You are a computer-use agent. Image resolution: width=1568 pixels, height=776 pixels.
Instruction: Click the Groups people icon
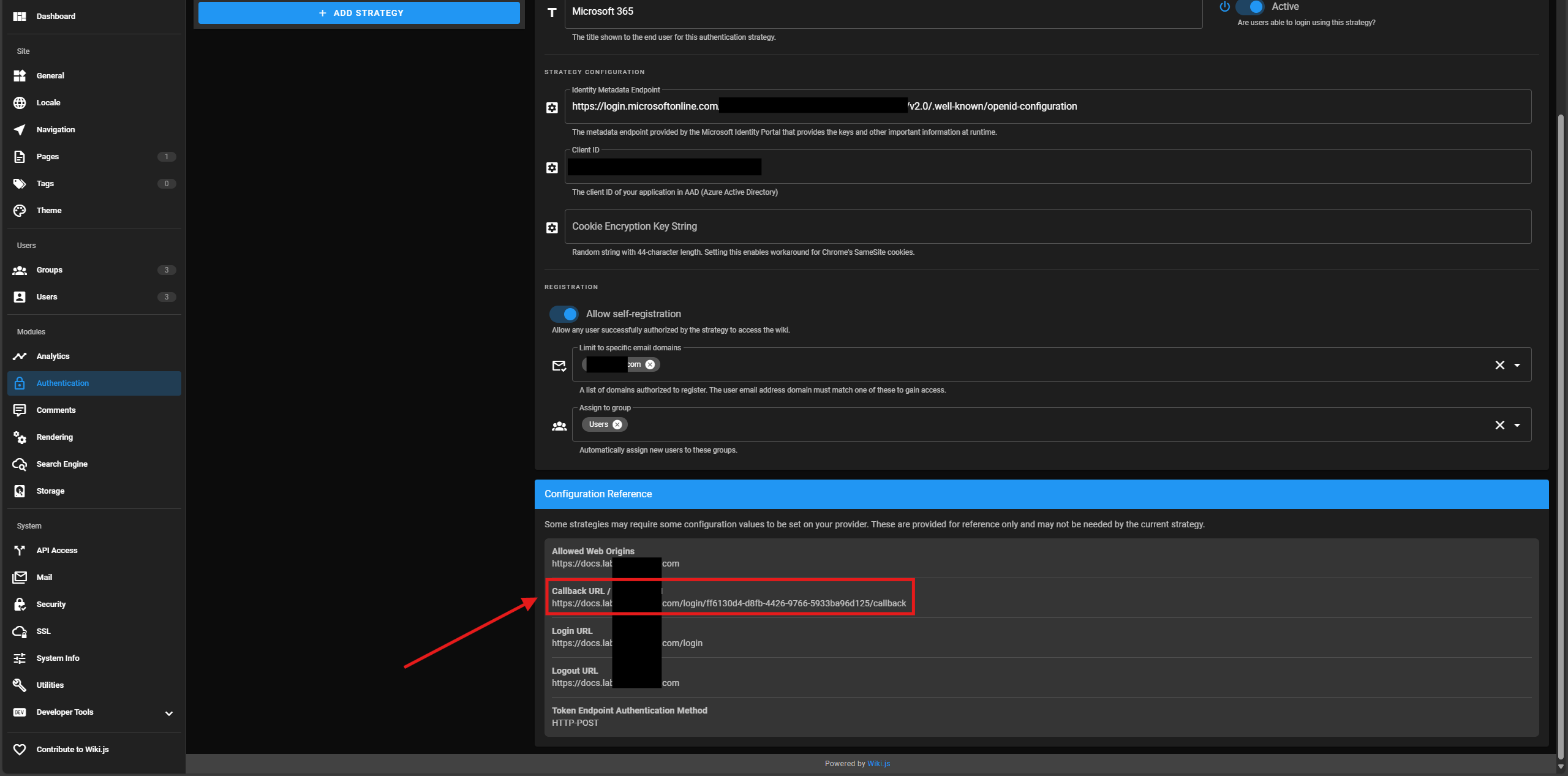20,270
